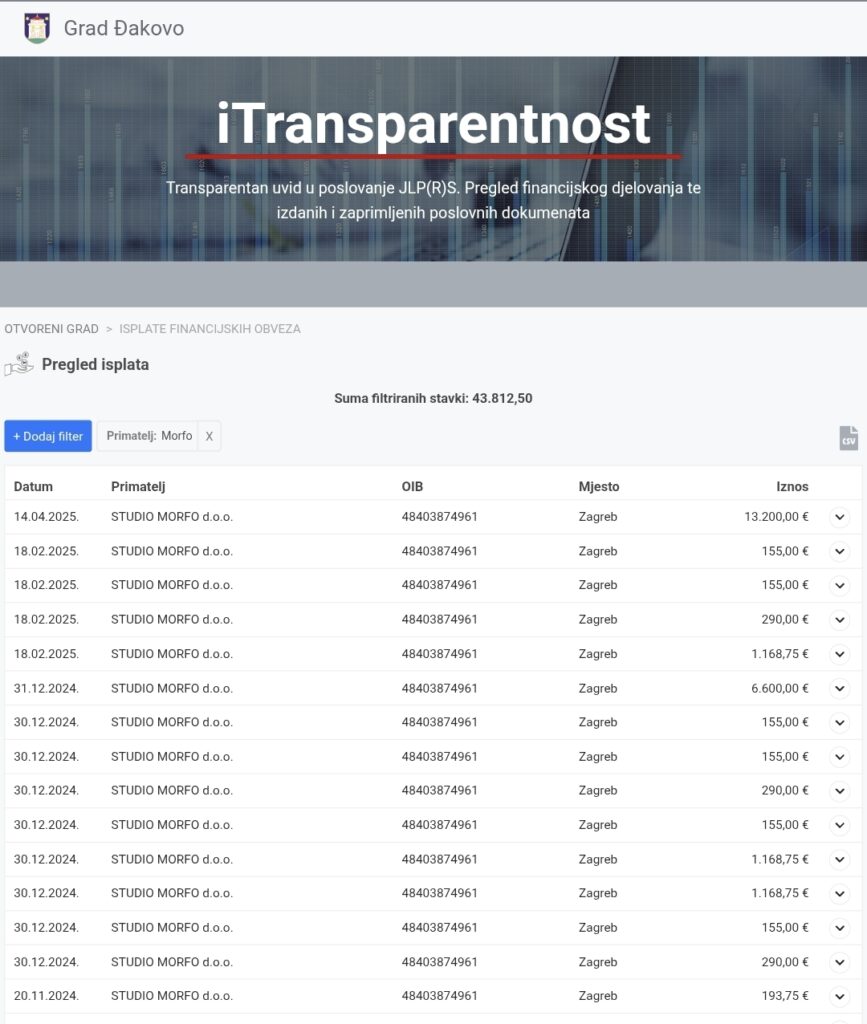This screenshot has height=1024, width=867.
Task: Click the Primatelj: Morfo filter chip
Action: coord(149,436)
